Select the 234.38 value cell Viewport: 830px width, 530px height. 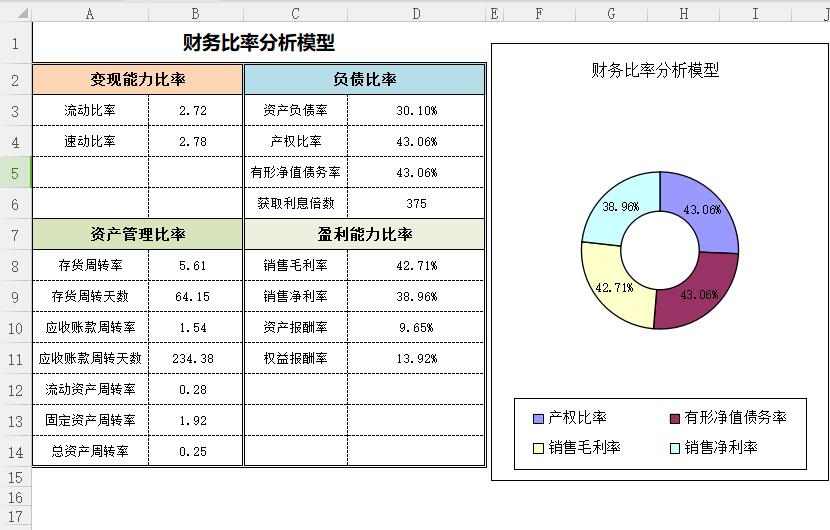tap(195, 358)
